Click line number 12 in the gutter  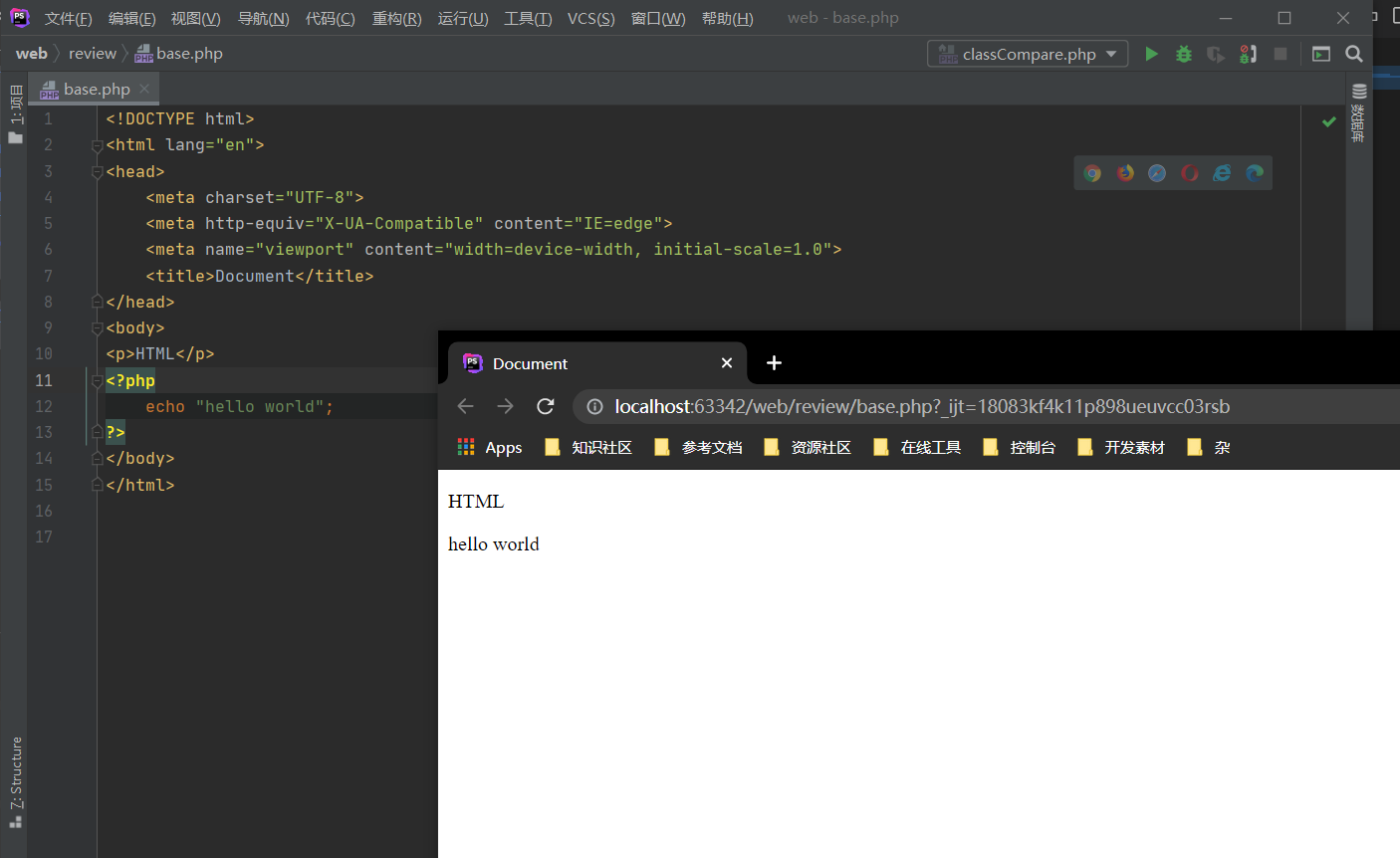tap(44, 406)
